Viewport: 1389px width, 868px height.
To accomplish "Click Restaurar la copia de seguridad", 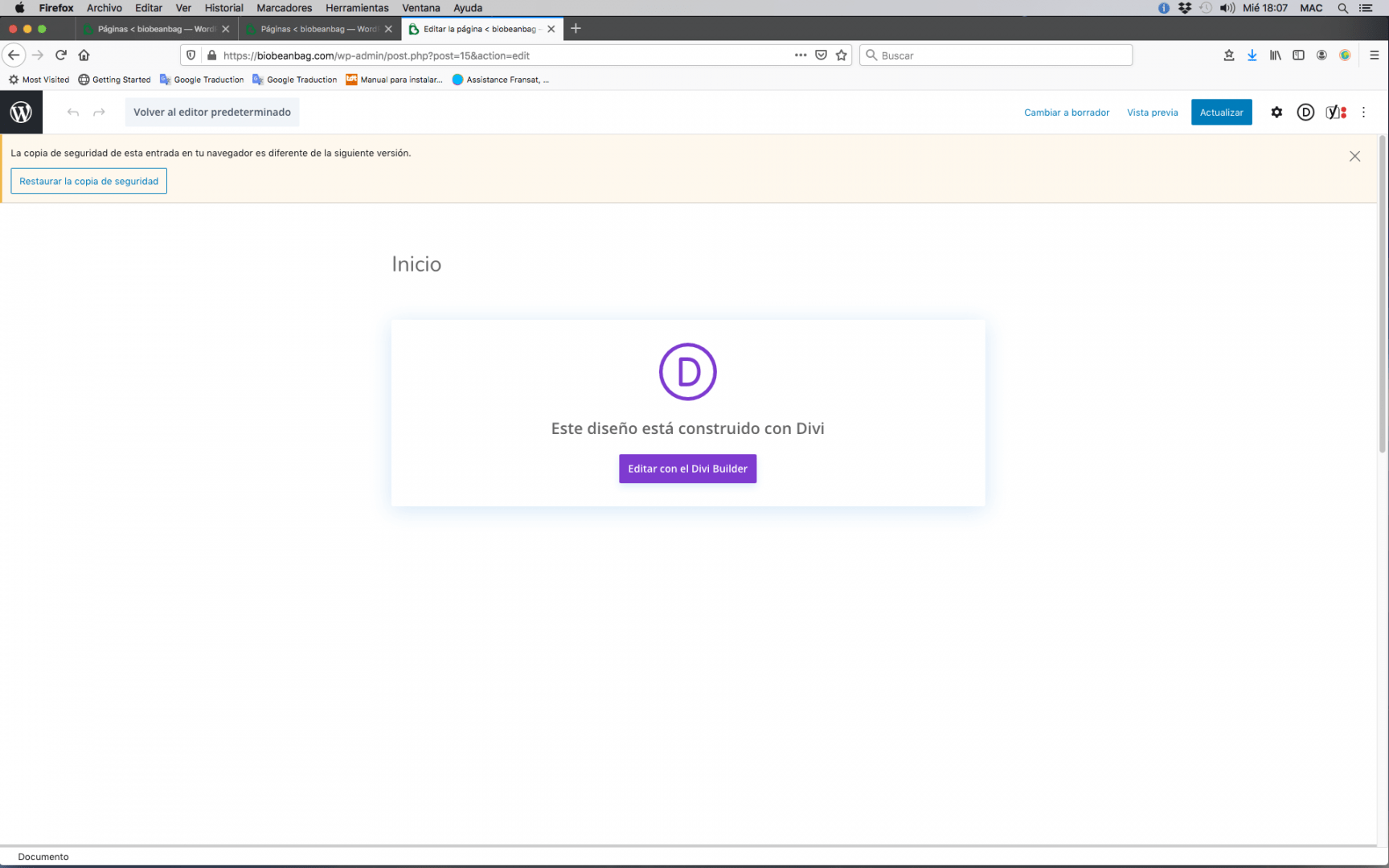I will tap(88, 181).
